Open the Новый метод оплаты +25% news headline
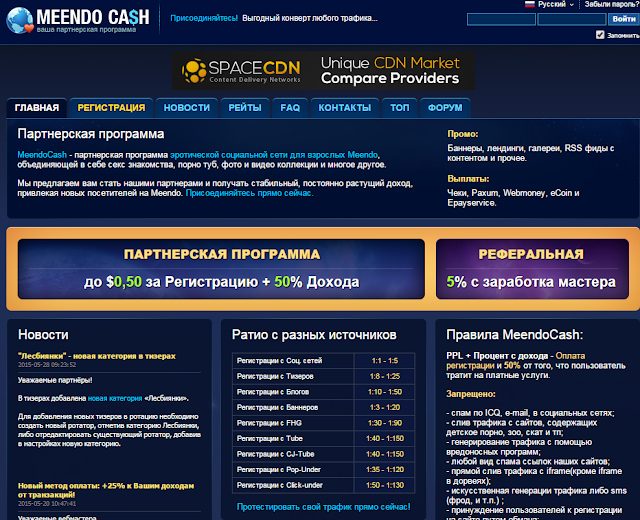Viewport: 640px width, 520px height. click(106, 490)
